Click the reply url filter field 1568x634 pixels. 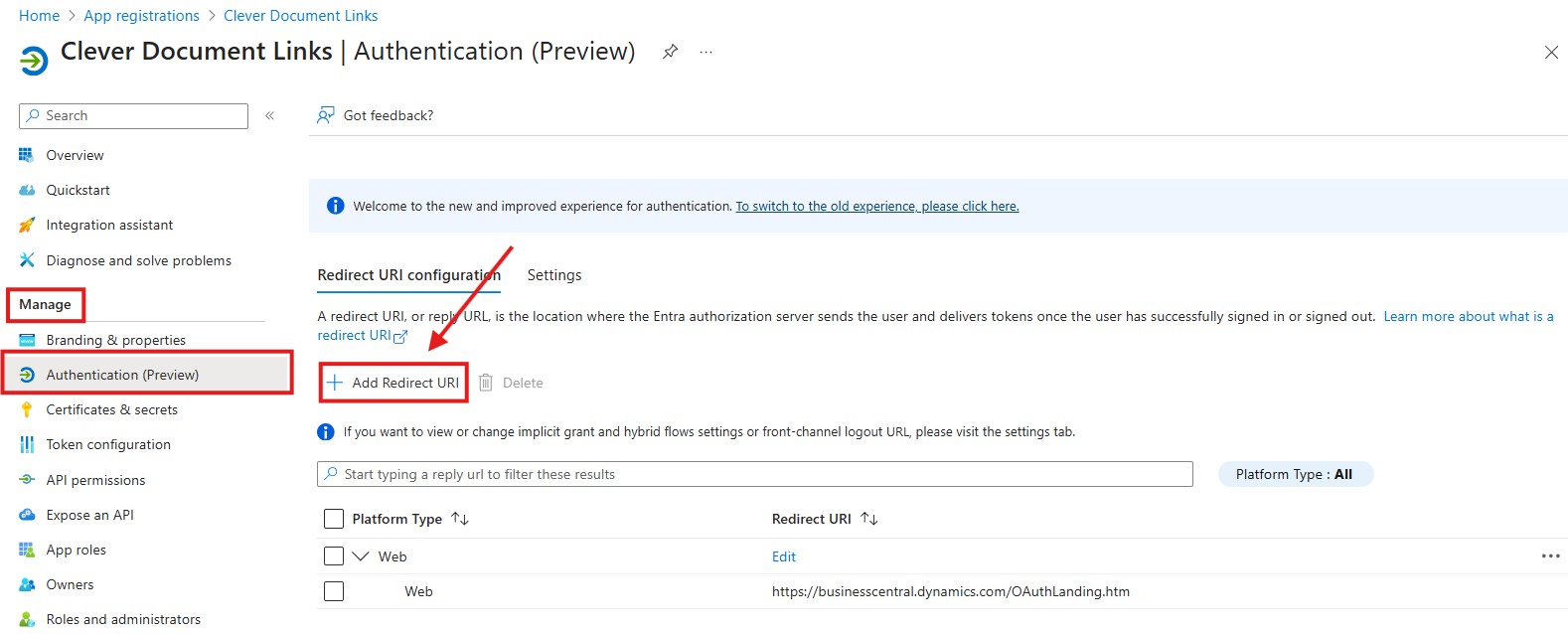(x=755, y=474)
